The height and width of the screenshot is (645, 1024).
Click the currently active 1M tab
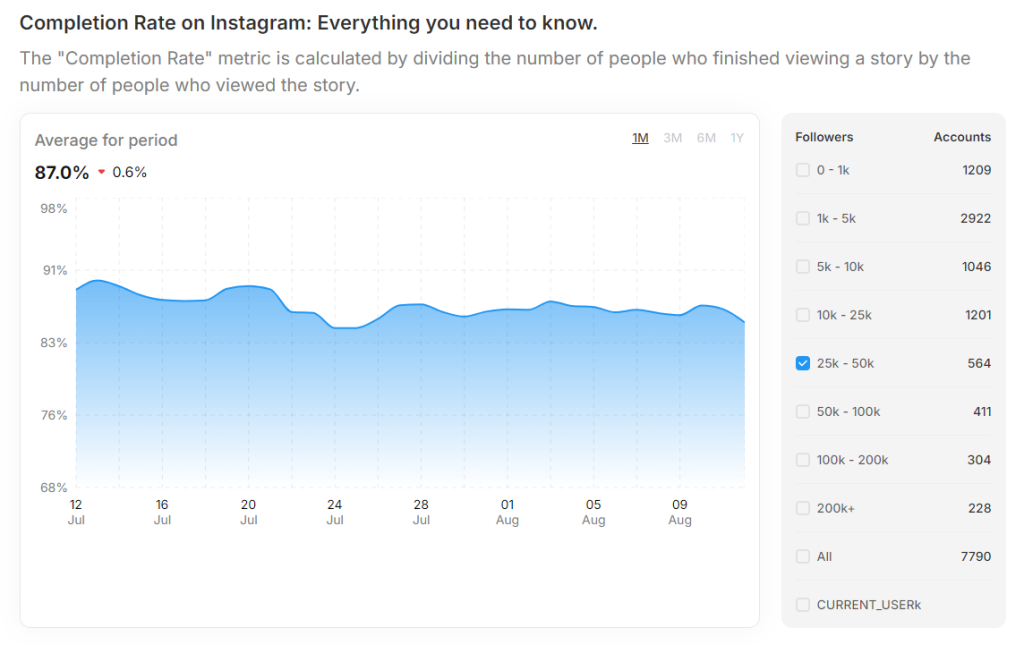click(x=641, y=138)
